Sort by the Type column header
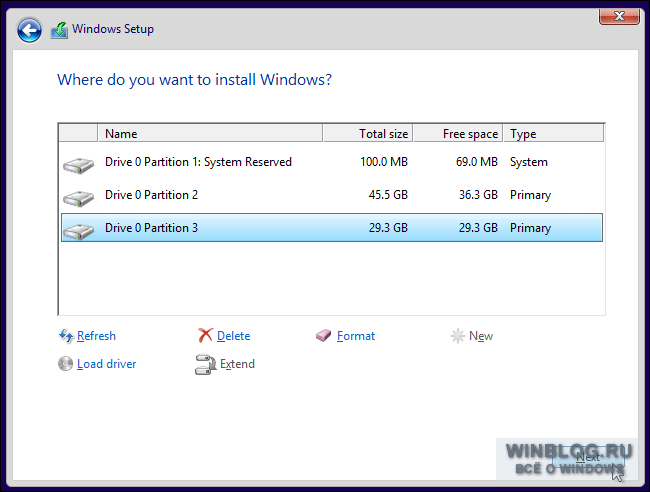This screenshot has width=650, height=492. click(x=553, y=133)
